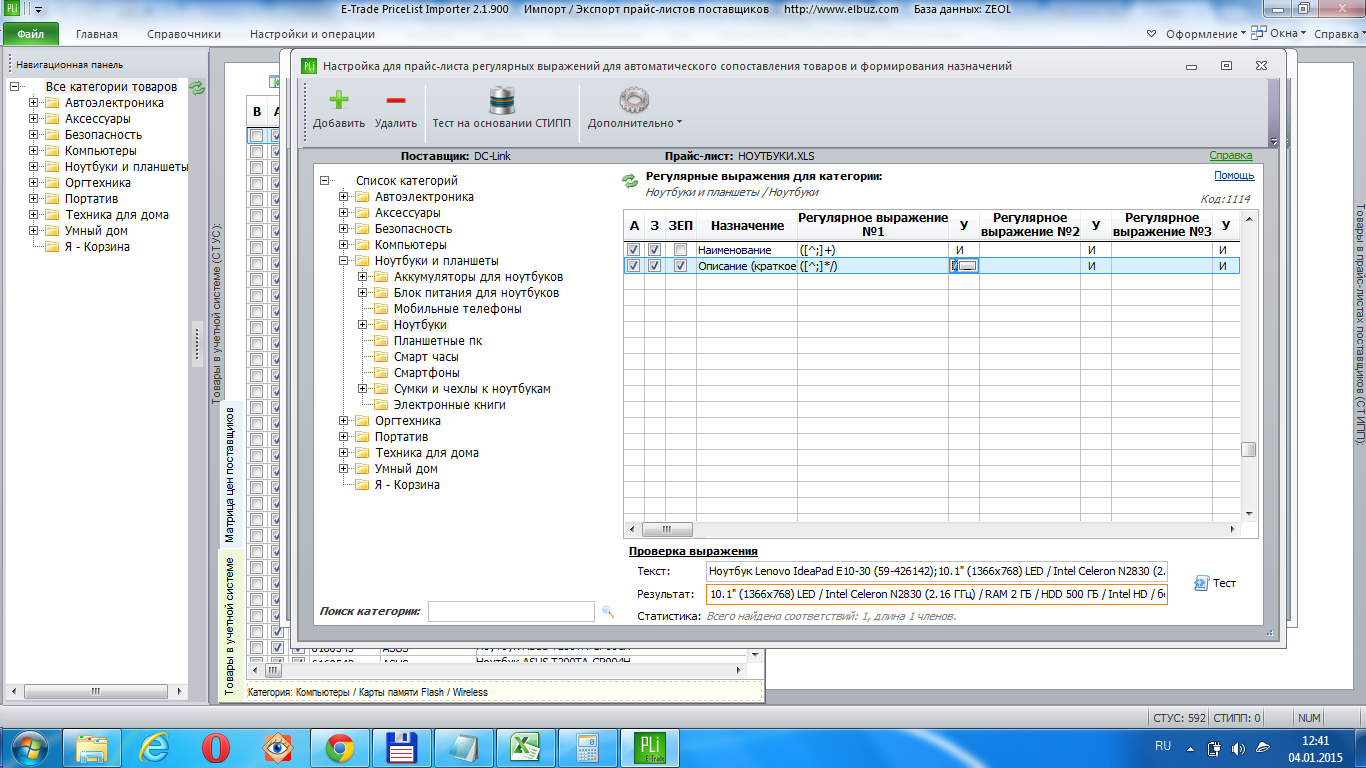Open the green Справка link in the dialog
Viewport: 1366px width, 768px height.
(x=1230, y=156)
